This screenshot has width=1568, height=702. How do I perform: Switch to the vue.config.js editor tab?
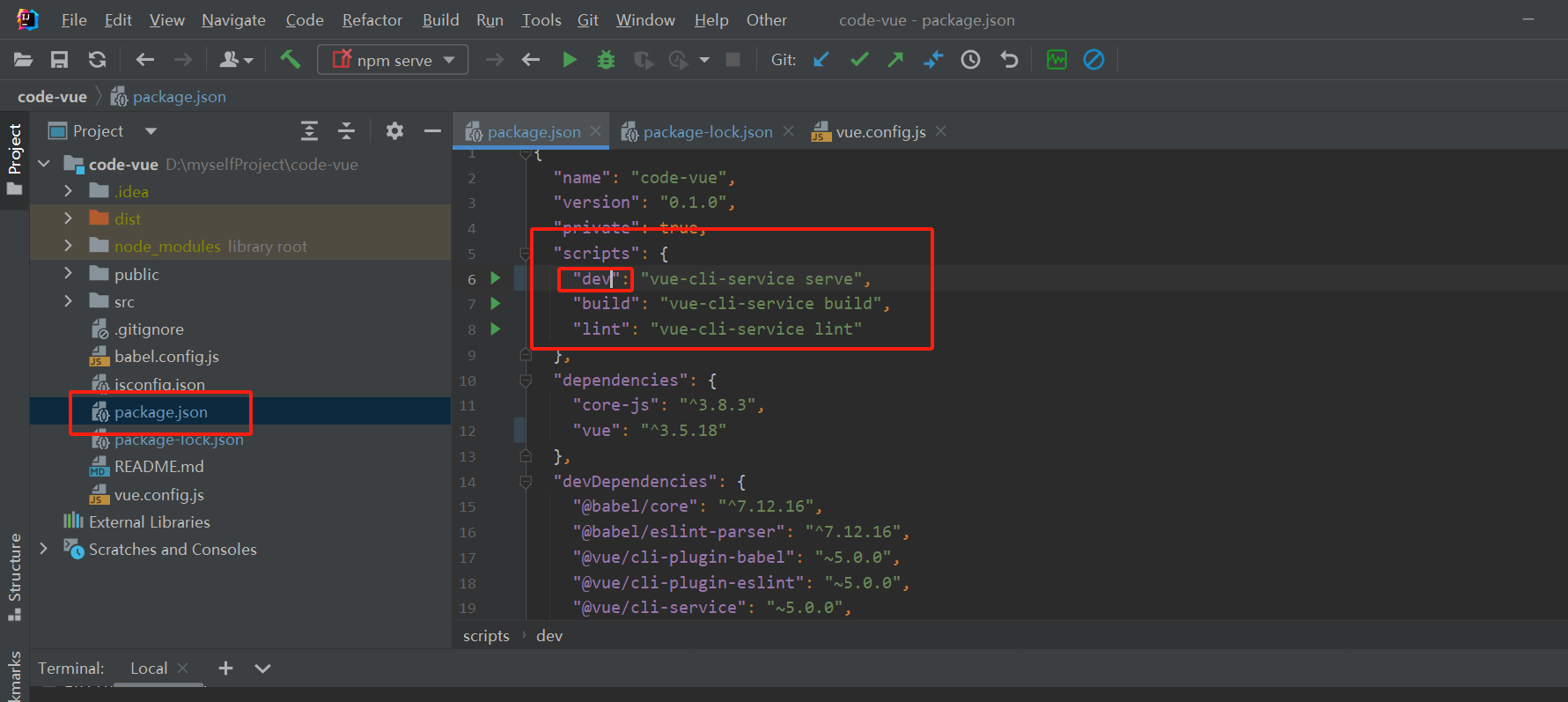[880, 132]
